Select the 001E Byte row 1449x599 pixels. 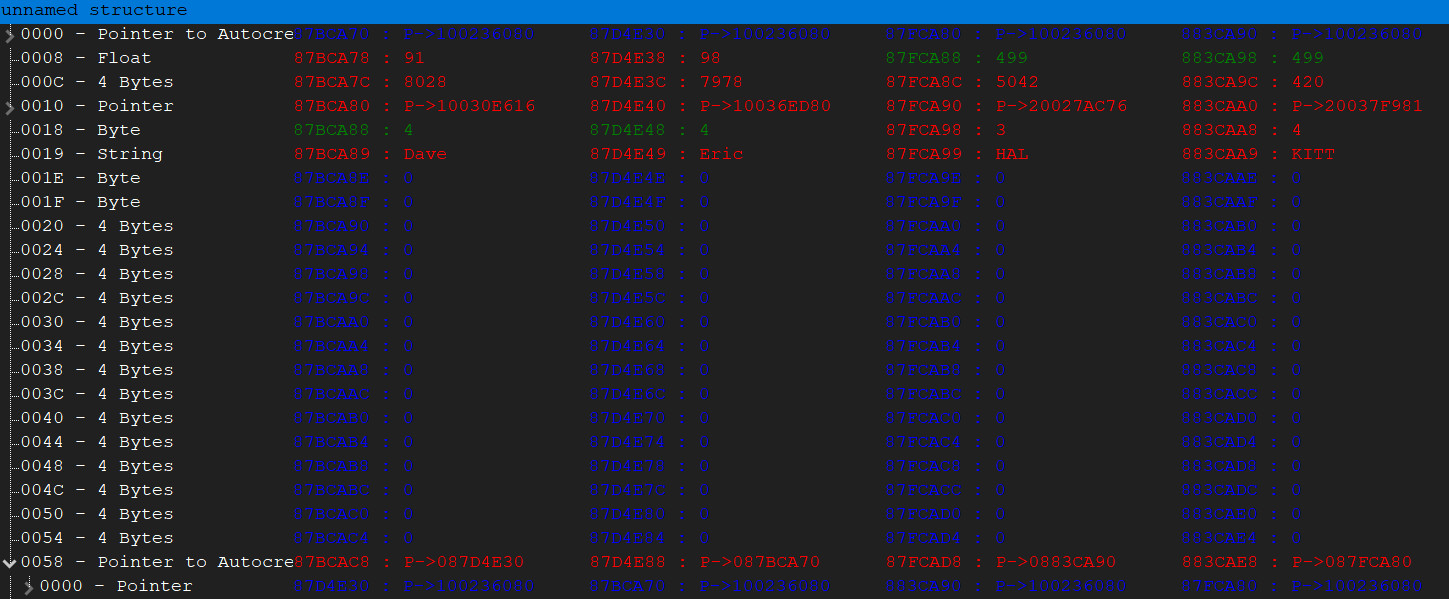[x=80, y=179]
